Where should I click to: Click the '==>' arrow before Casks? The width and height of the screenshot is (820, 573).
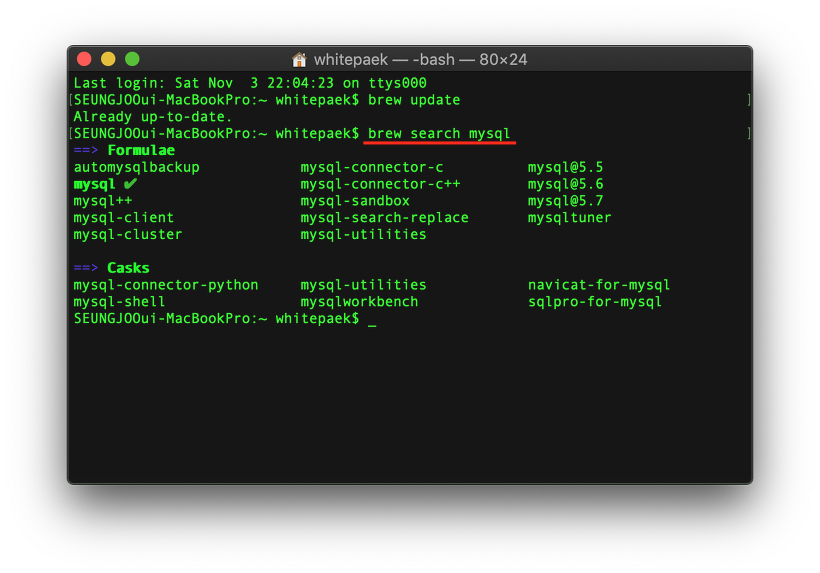[86, 268]
